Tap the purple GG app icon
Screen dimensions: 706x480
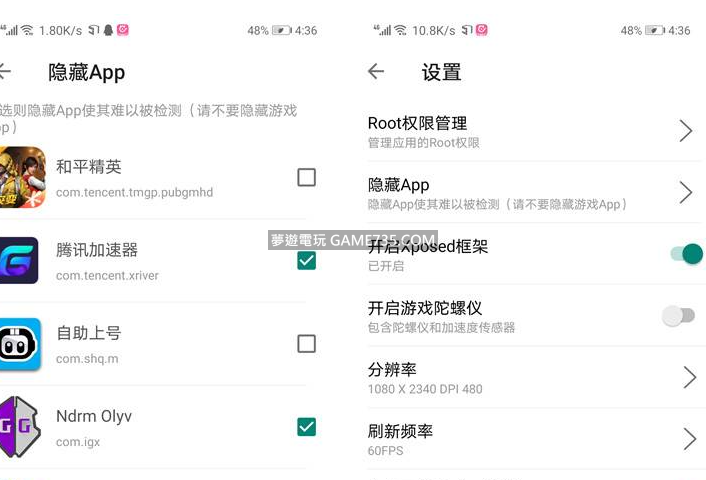click(x=19, y=427)
